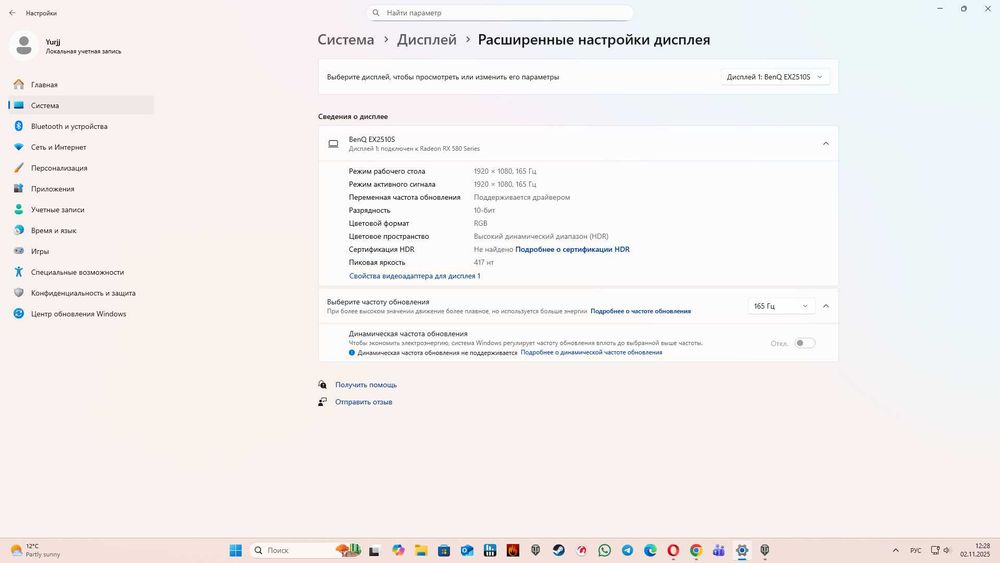The height and width of the screenshot is (563, 1000).
Task: Open Task View from taskbar
Action: click(x=374, y=550)
